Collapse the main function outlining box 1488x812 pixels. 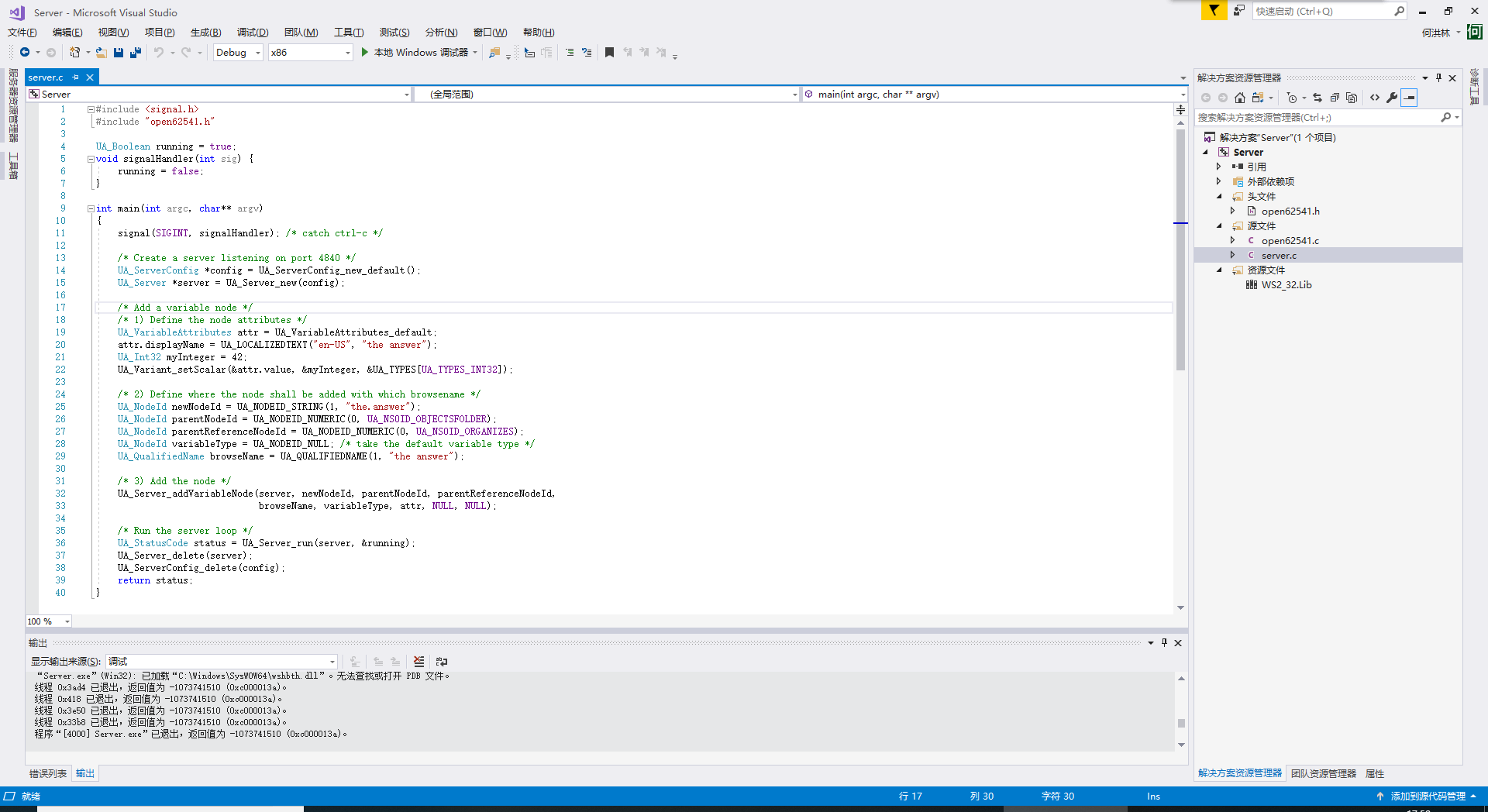(91, 208)
